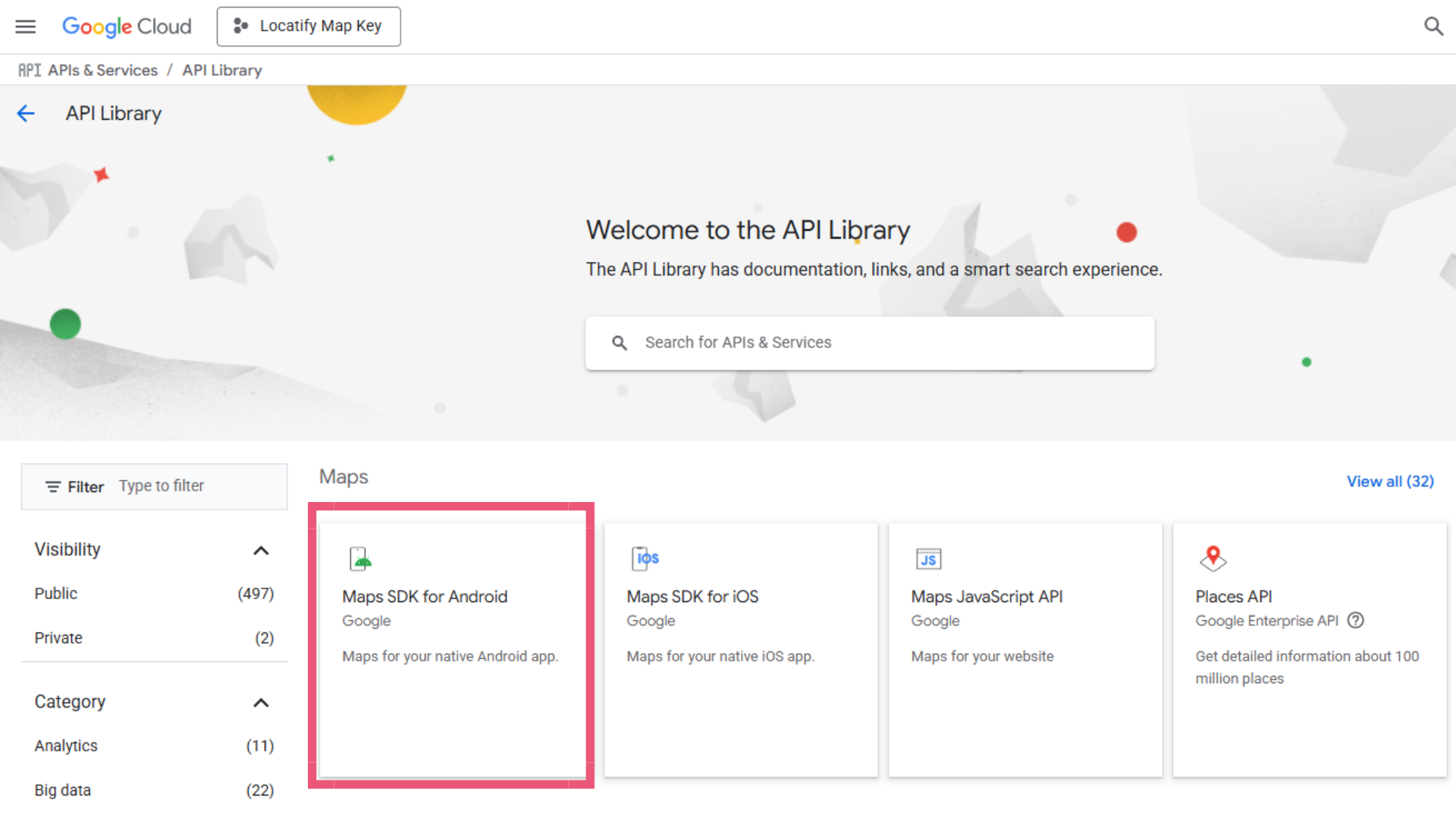Viewport: 1456px width, 819px height.
Task: Collapse the Category section
Action: click(261, 703)
